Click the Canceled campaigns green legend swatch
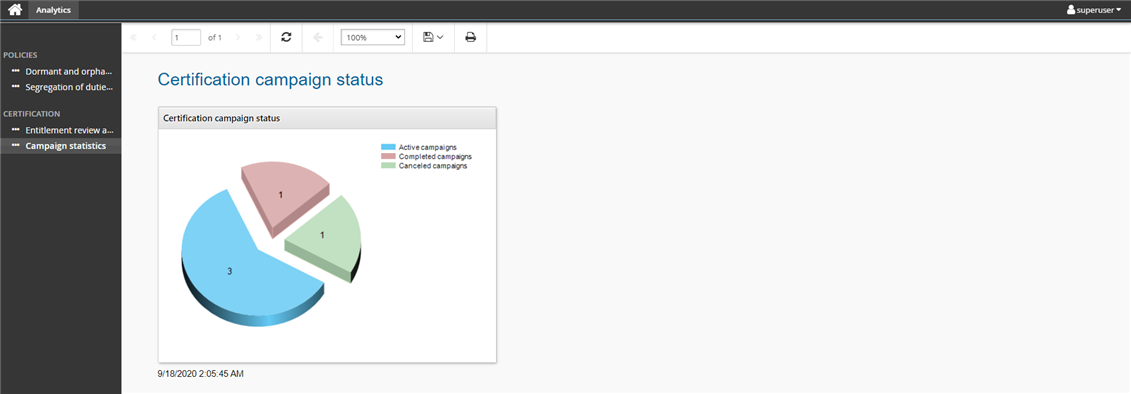 click(388, 166)
